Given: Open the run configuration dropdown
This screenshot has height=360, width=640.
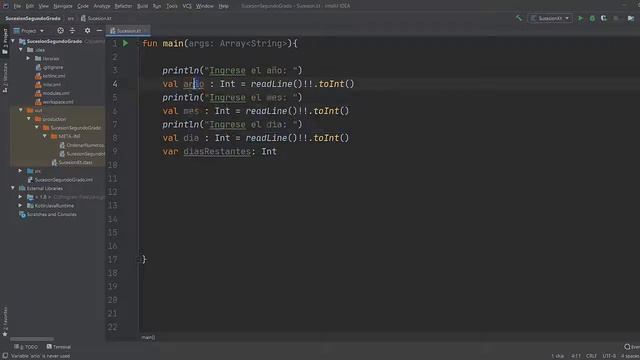Looking at the screenshot, I should pyautogui.click(x=550, y=18).
